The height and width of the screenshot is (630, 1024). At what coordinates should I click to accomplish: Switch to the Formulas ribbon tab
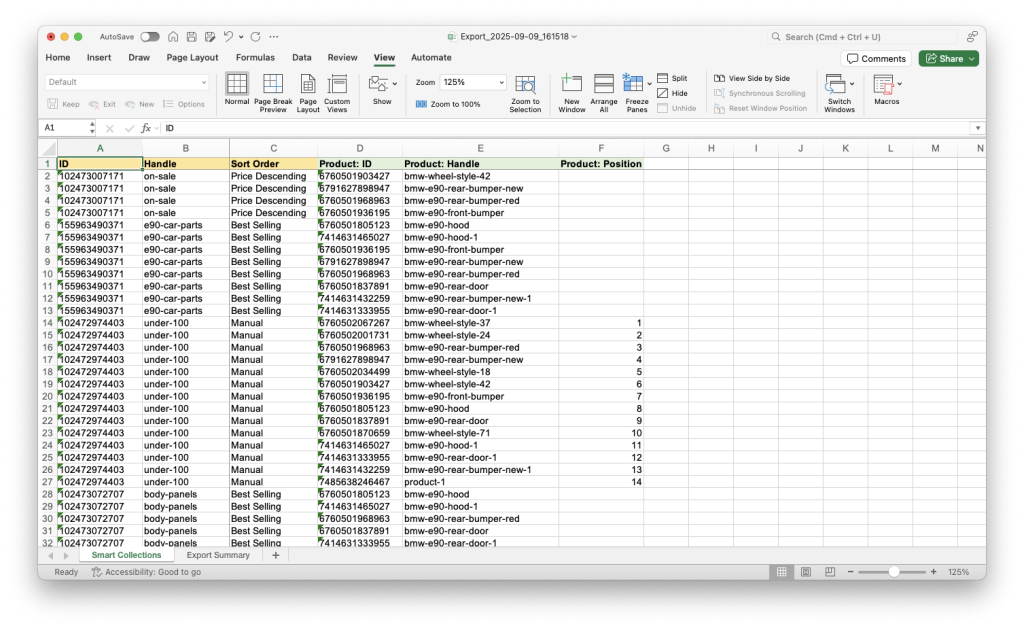(255, 58)
